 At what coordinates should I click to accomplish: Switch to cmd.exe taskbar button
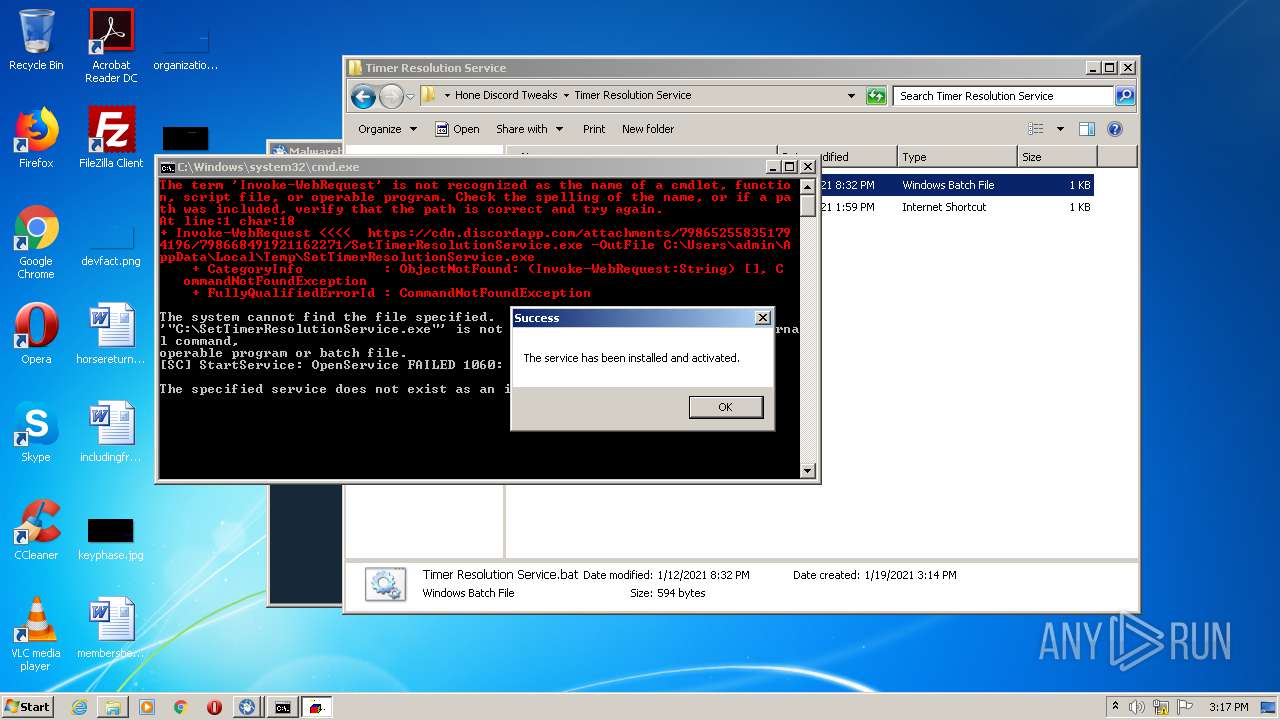point(283,707)
